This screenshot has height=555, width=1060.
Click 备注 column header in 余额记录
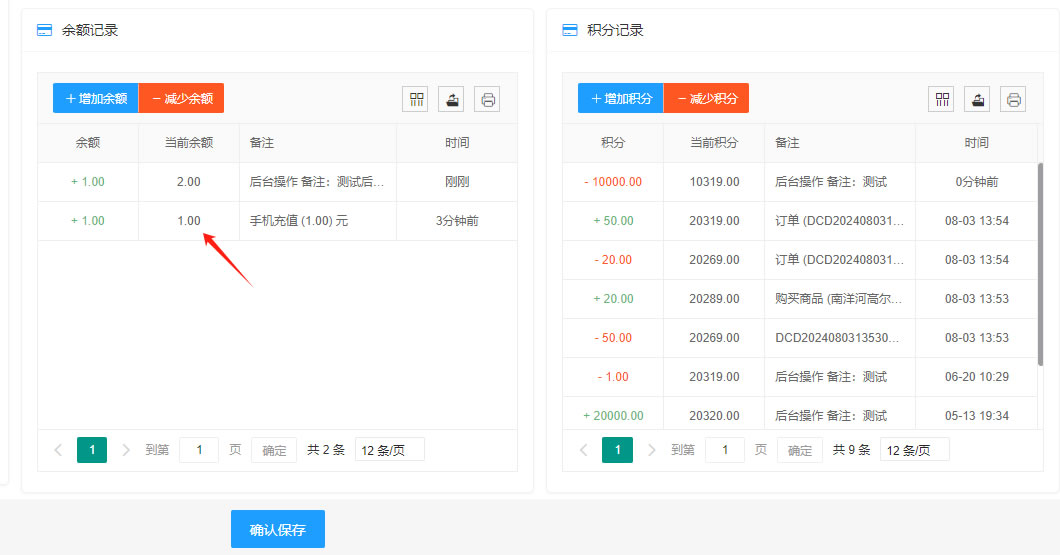[318, 143]
